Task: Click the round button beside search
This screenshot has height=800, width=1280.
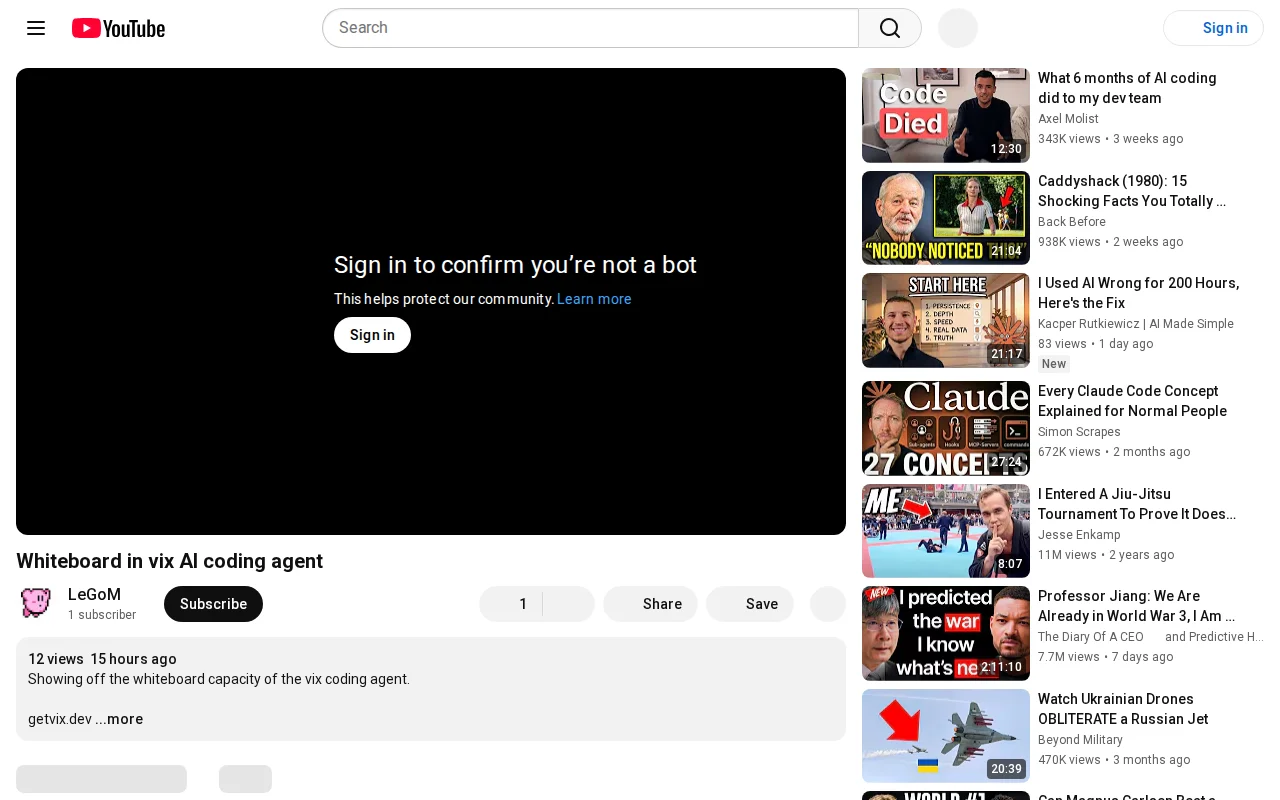Action: point(958,28)
